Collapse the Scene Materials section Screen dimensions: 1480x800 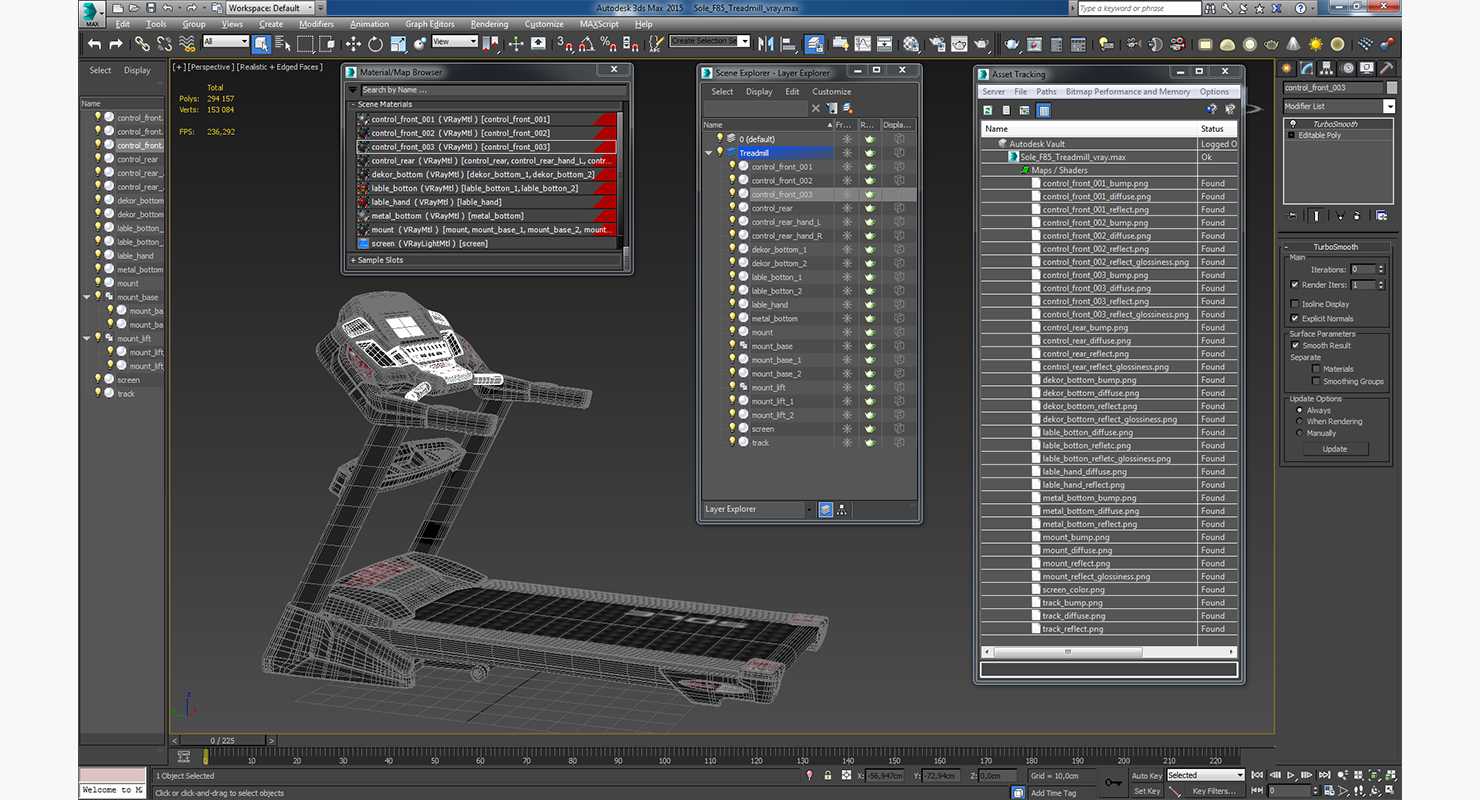point(353,104)
